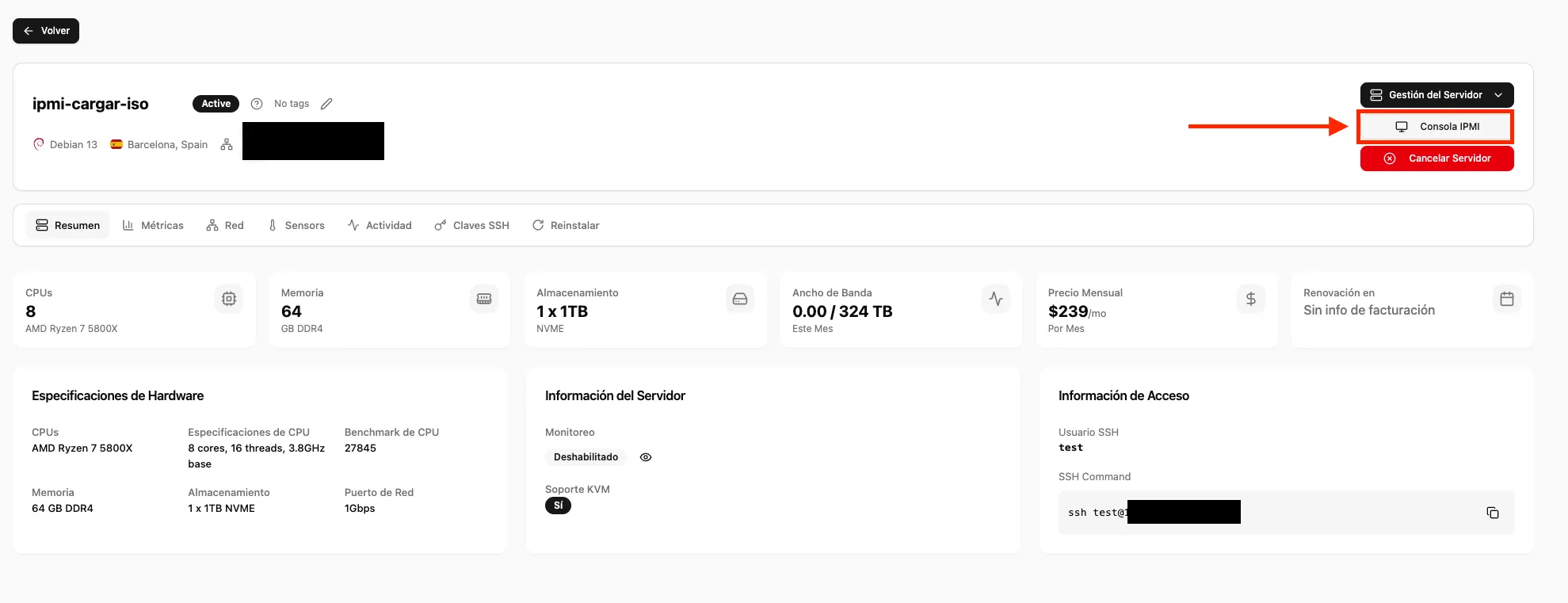
Task: Toggle monitoring visibility with the eye icon
Action: tap(646, 457)
